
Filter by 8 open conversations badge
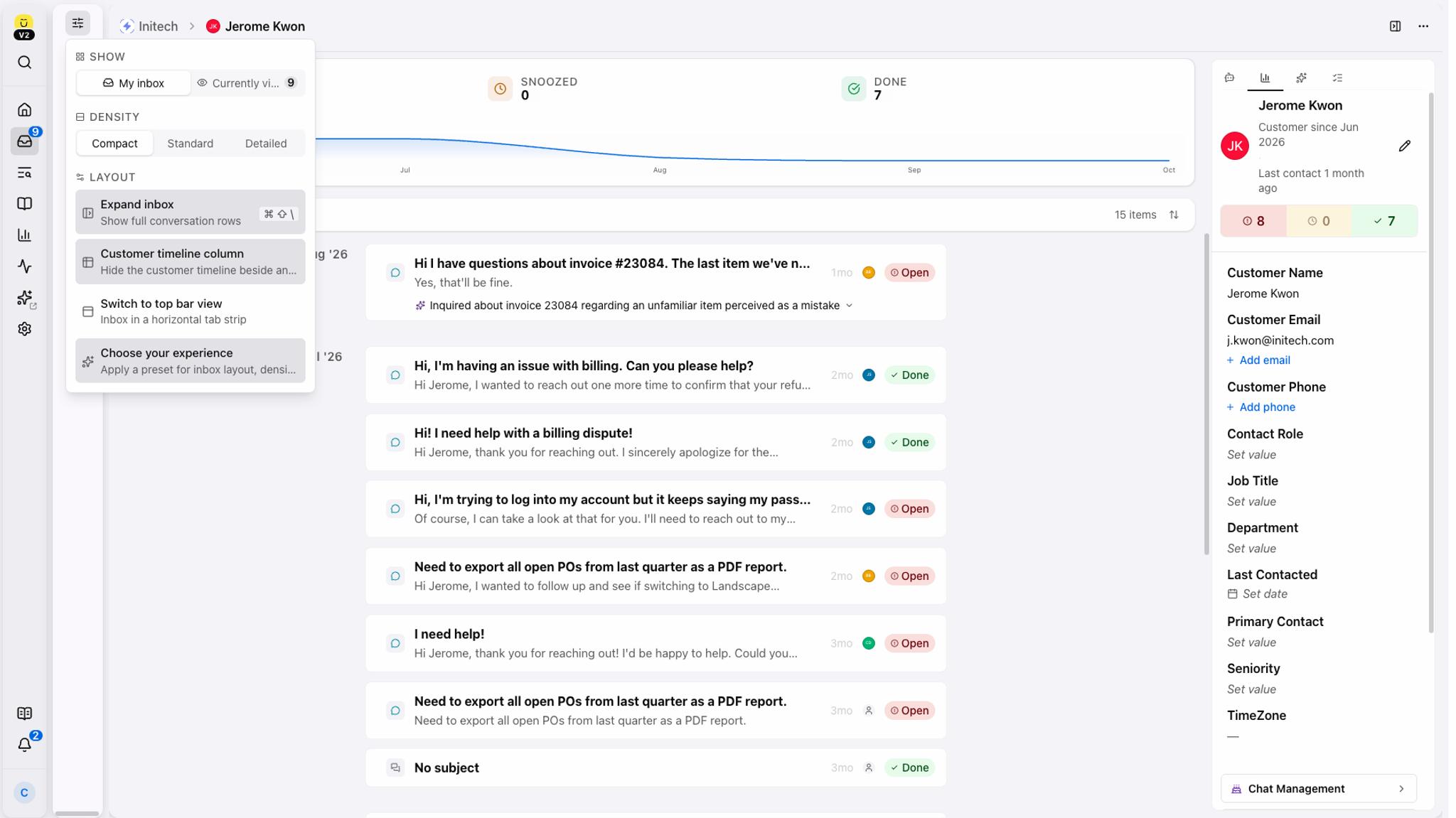pos(1253,221)
